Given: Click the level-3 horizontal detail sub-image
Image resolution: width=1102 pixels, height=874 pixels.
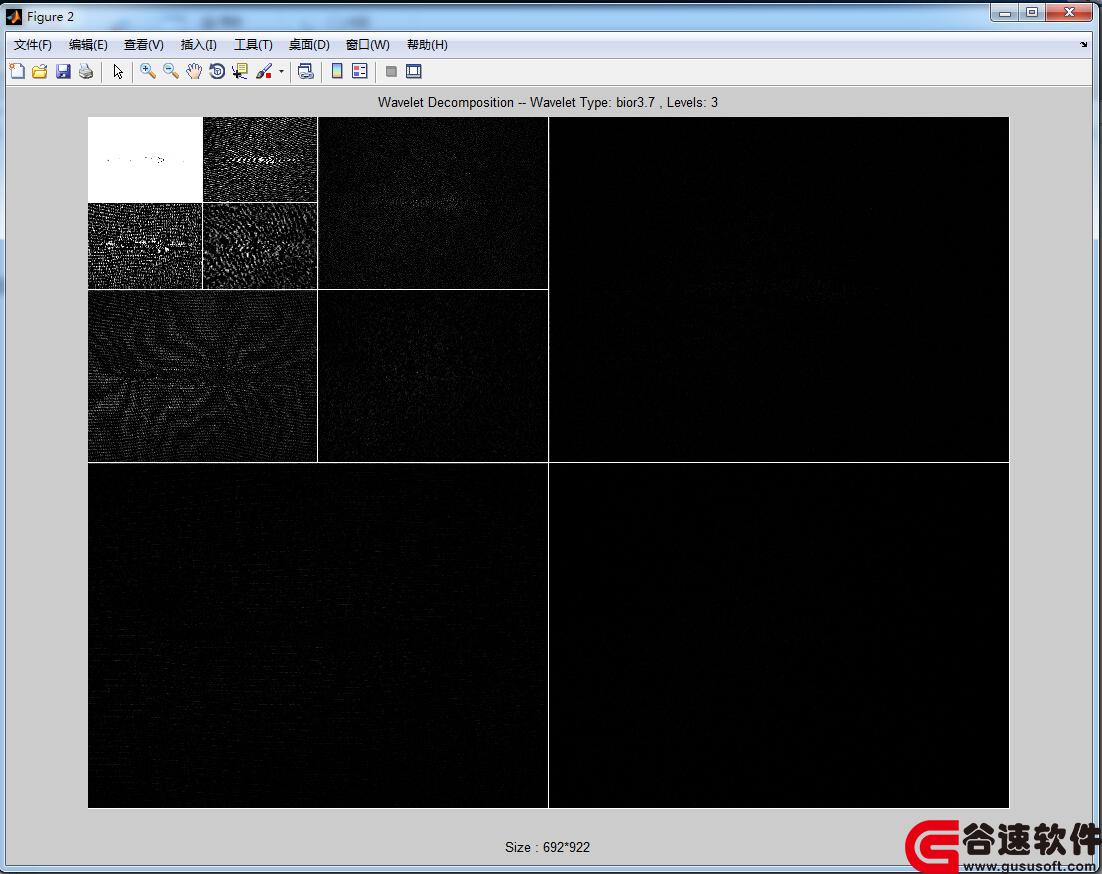Looking at the screenshot, I should pyautogui.click(x=260, y=159).
